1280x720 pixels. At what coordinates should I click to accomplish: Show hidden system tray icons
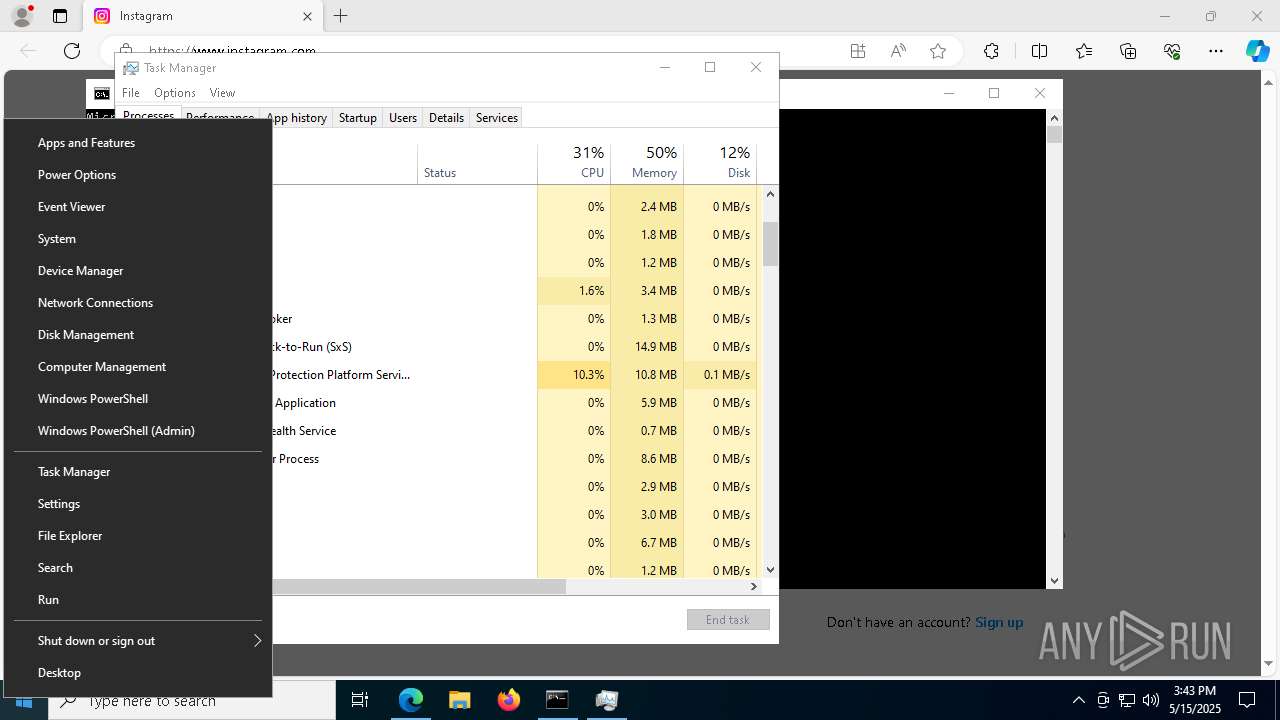[1079, 701]
